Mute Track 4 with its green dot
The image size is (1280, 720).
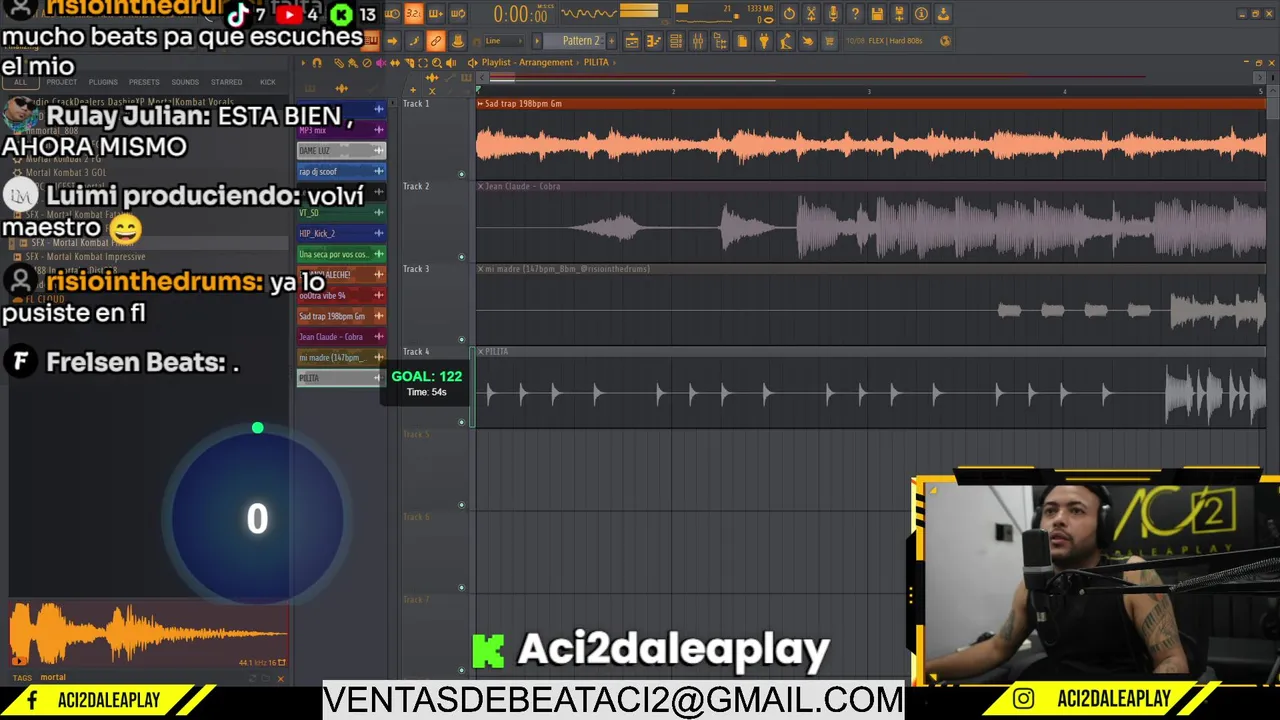(462, 422)
